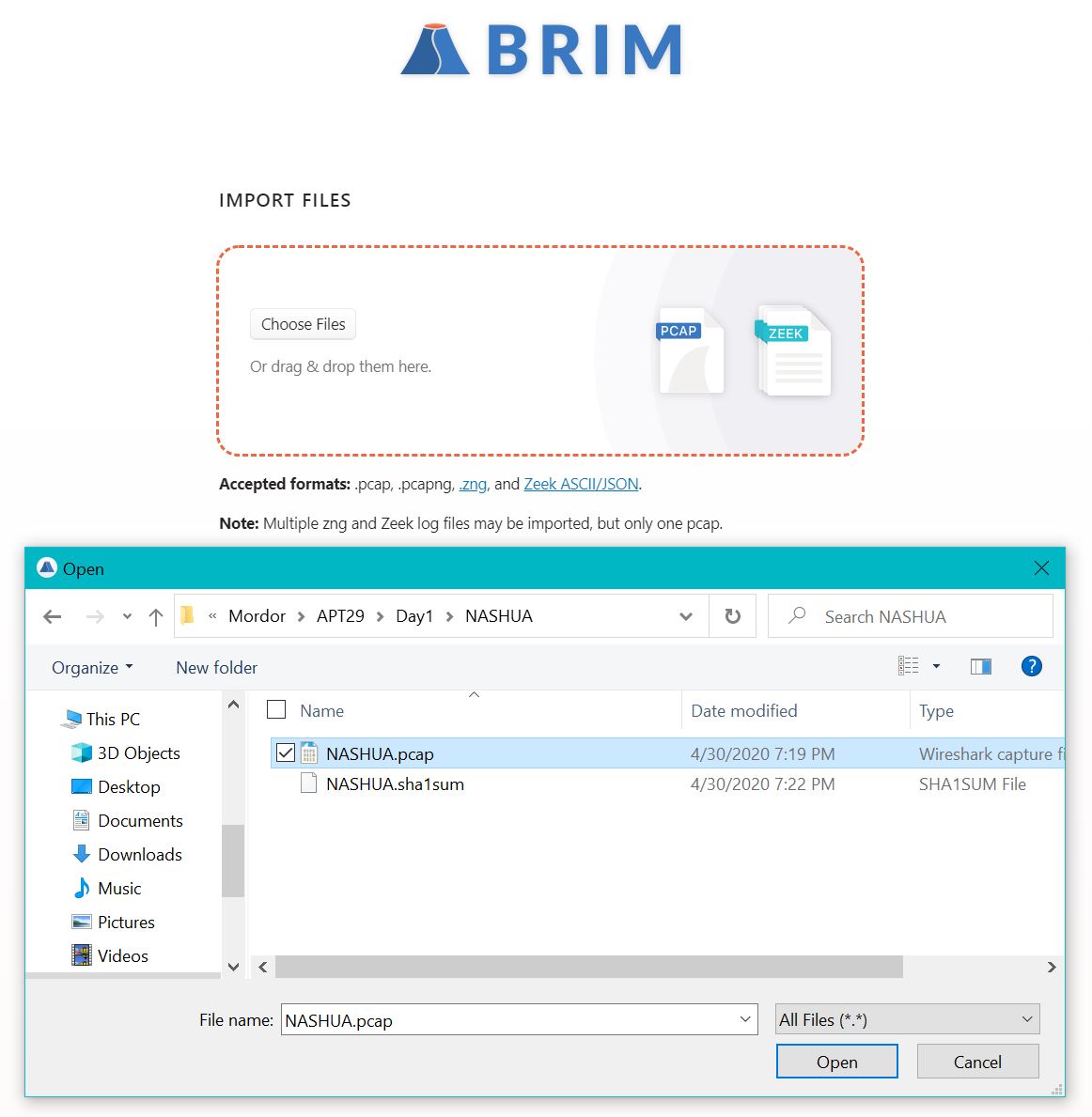Uncheck the NASHUA.pcap checkbox
Screen dimensions: 1092x1117
tap(285, 753)
